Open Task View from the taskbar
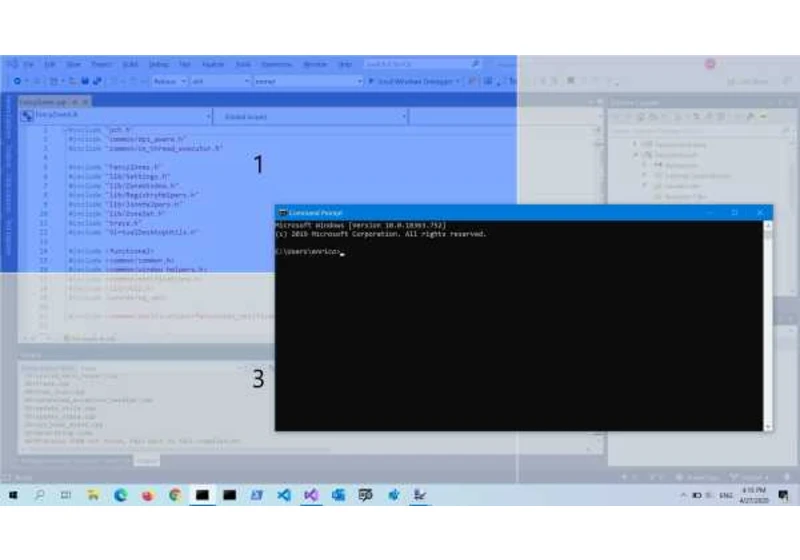 66,495
